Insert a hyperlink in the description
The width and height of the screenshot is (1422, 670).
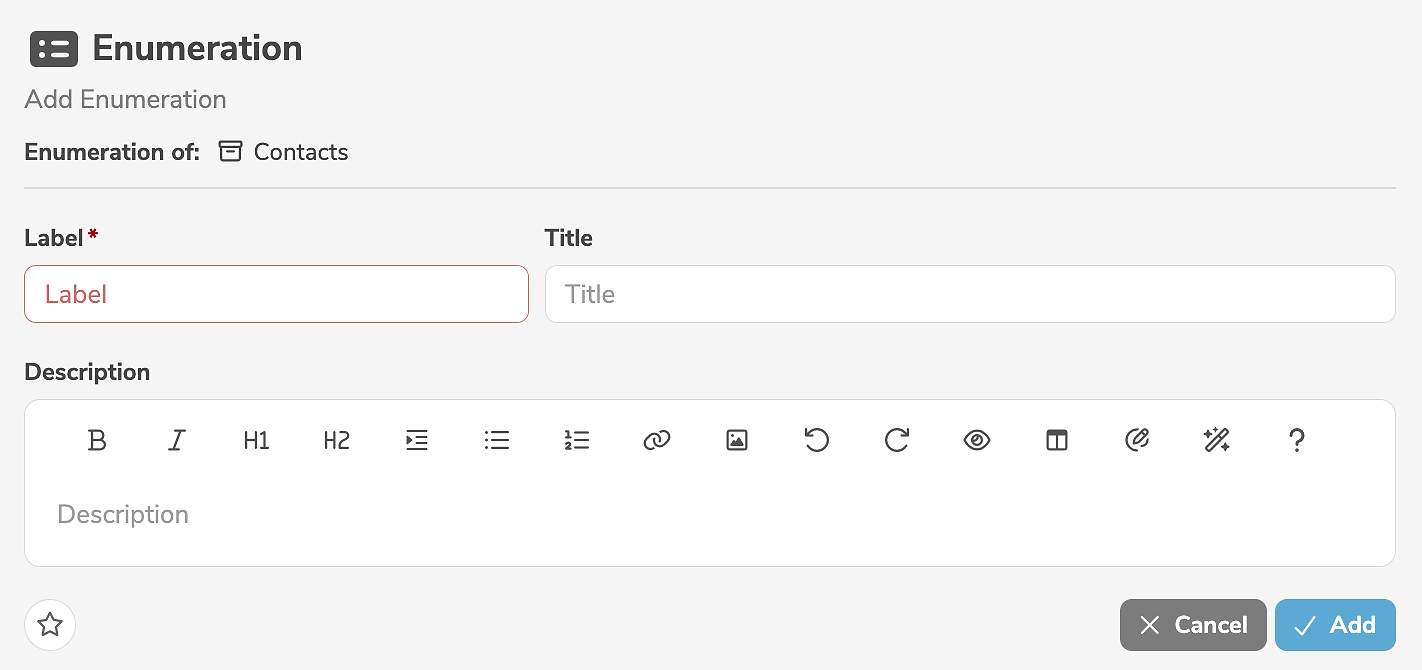point(657,440)
